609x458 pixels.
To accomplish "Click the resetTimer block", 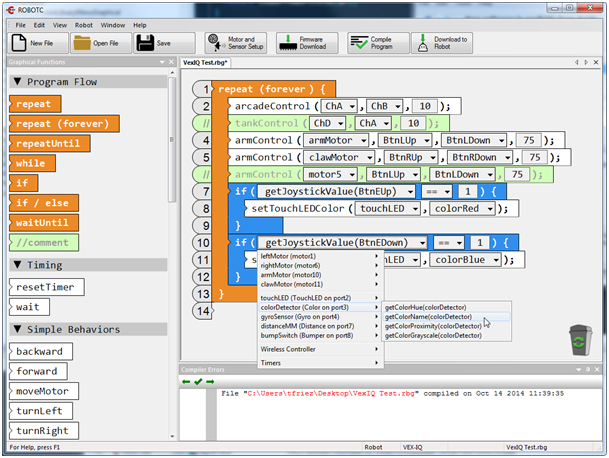I will click(47, 287).
